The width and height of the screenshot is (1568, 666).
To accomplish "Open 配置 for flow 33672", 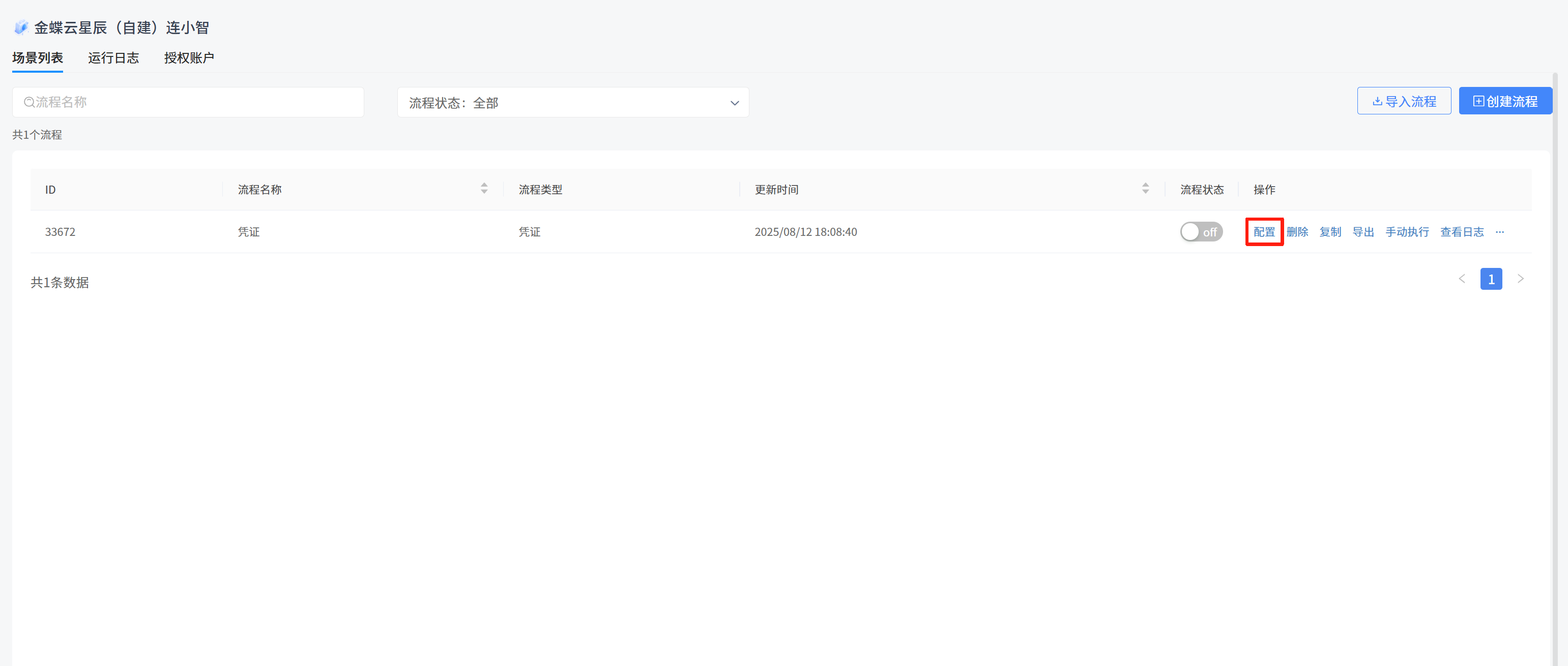I will [x=1264, y=232].
